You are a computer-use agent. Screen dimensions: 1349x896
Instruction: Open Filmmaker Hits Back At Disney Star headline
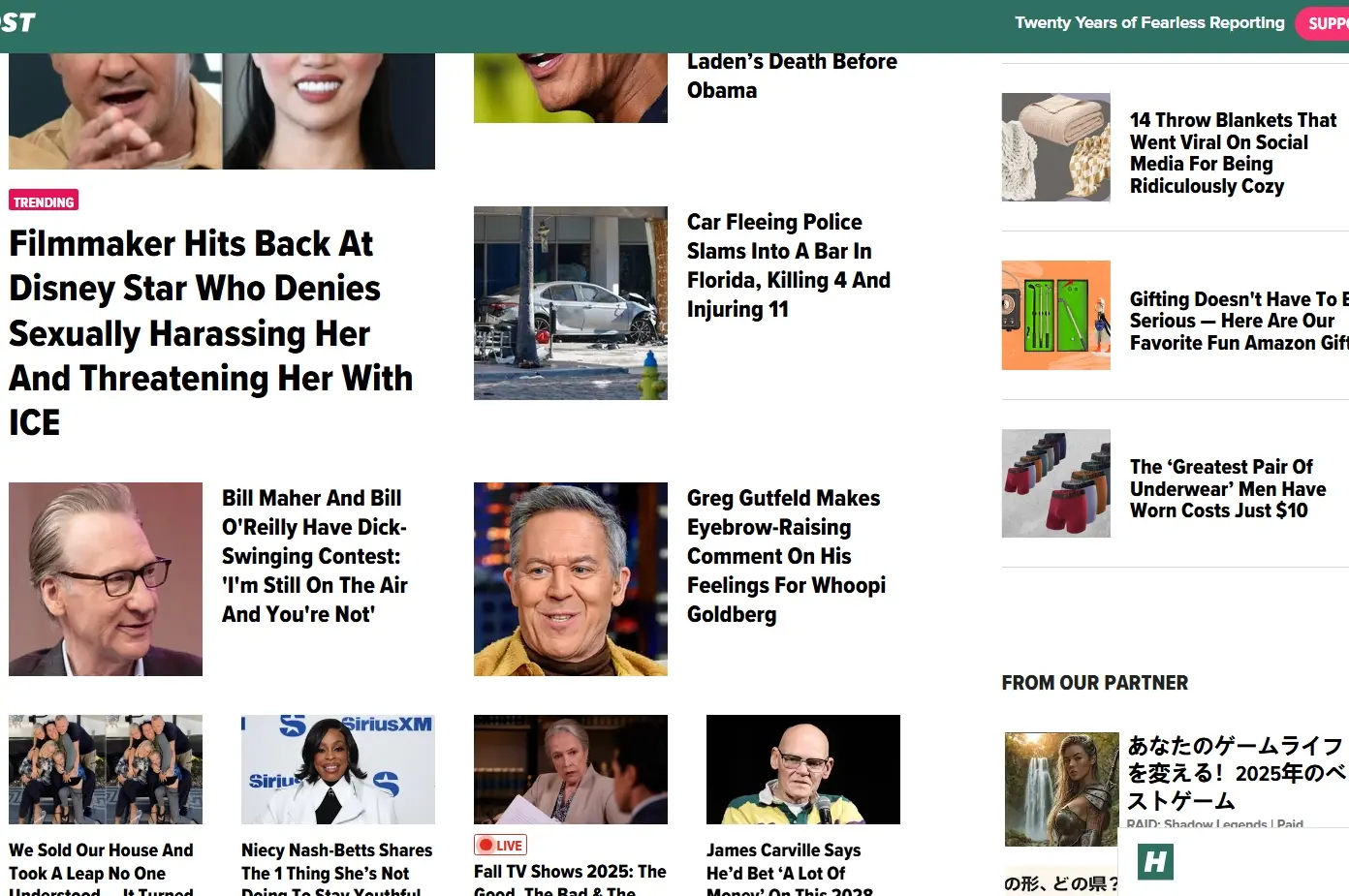click(211, 333)
